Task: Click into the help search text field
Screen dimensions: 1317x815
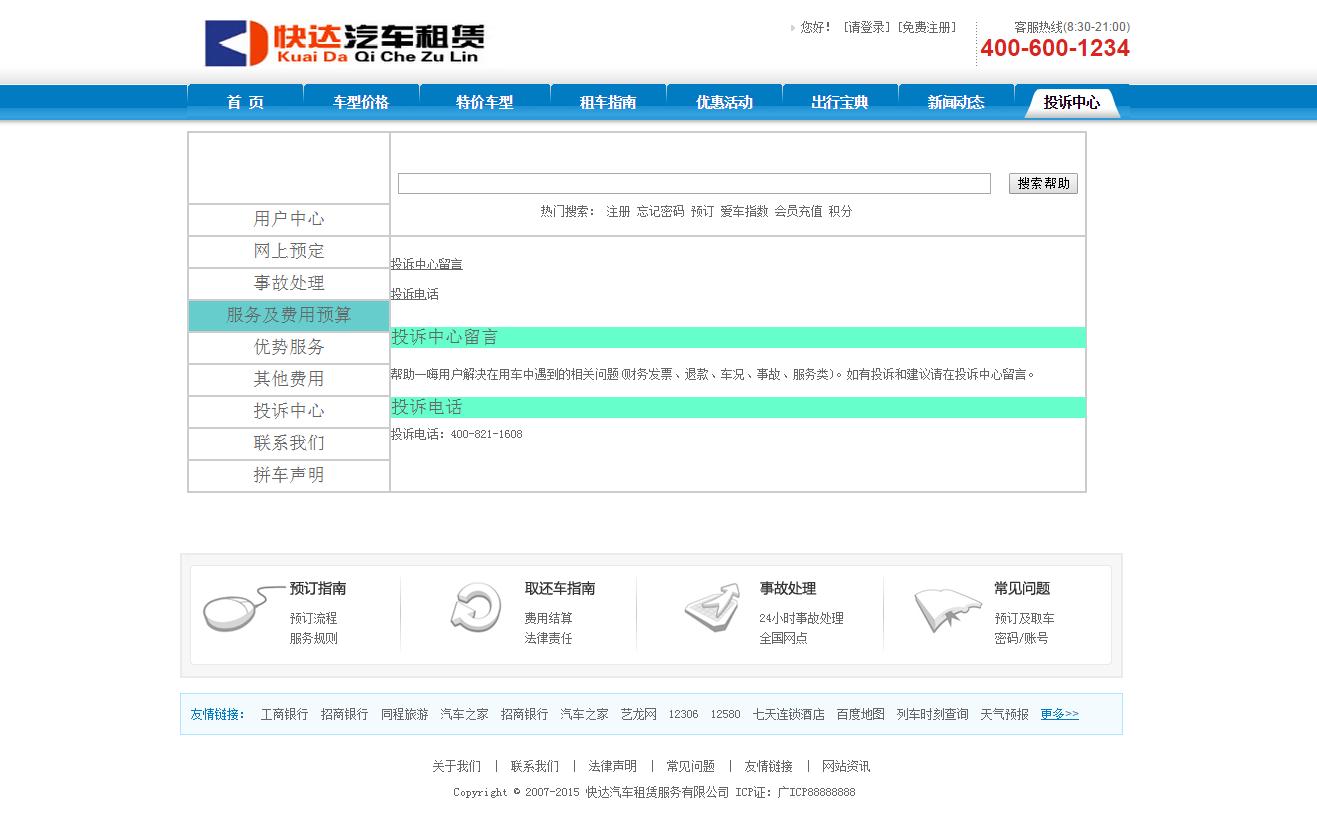Action: [694, 184]
